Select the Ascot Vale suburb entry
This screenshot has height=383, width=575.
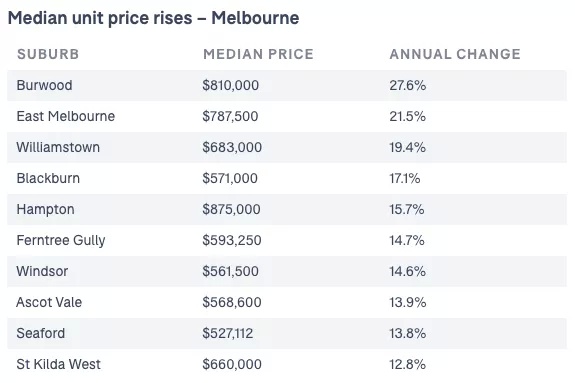click(49, 302)
